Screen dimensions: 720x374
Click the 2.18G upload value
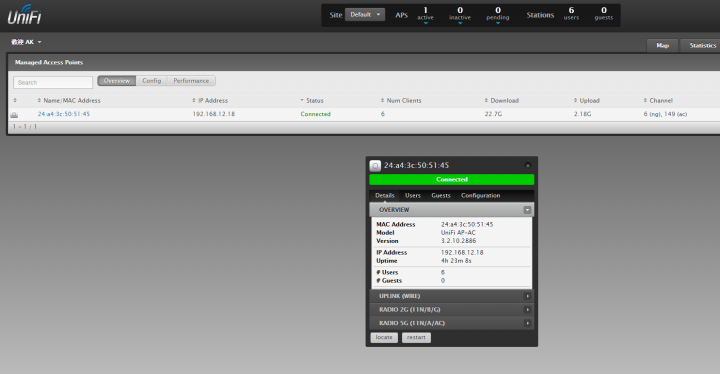tap(582, 114)
